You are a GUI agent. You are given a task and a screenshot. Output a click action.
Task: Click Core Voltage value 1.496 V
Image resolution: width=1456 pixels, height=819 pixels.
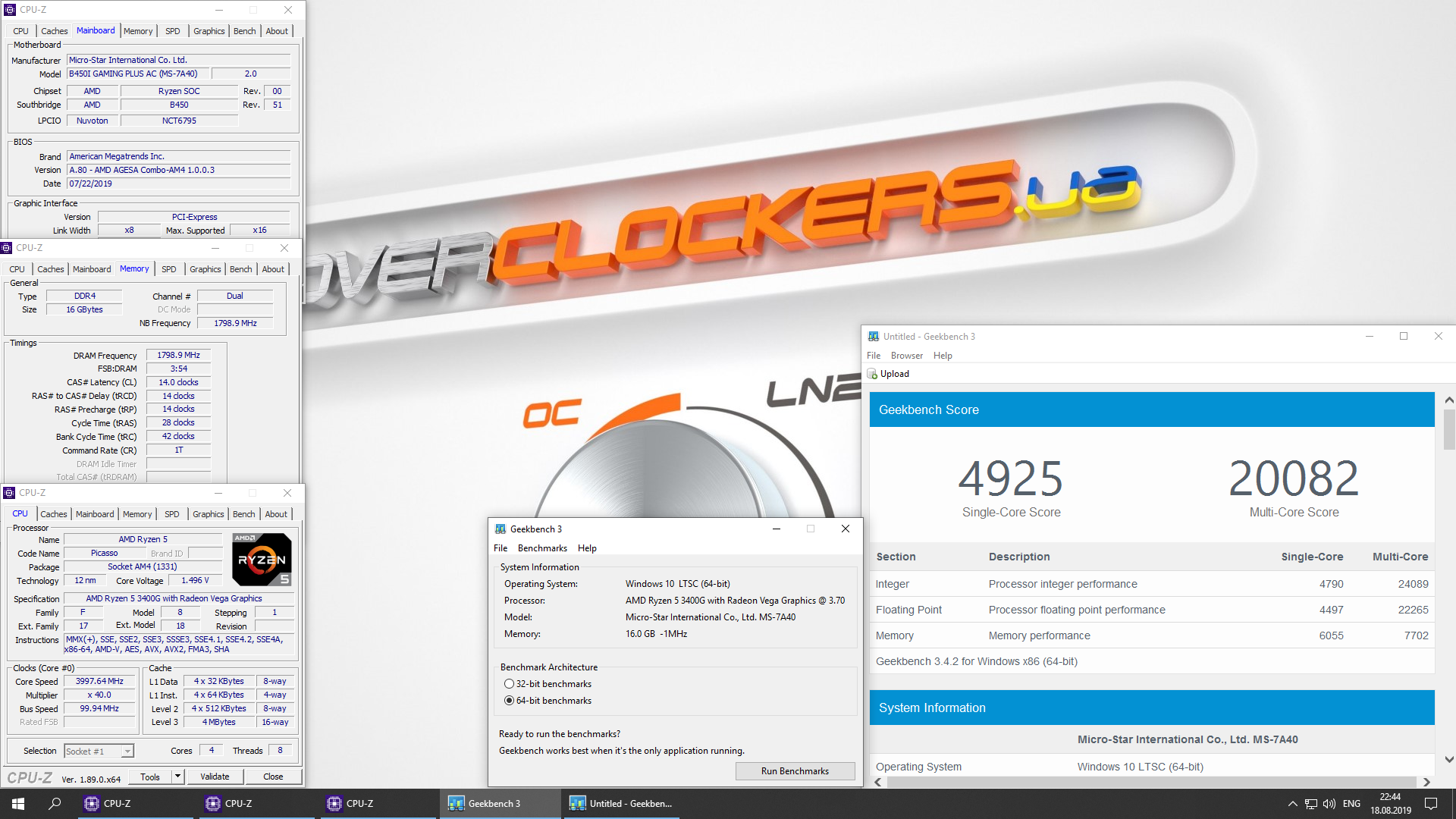pos(195,580)
